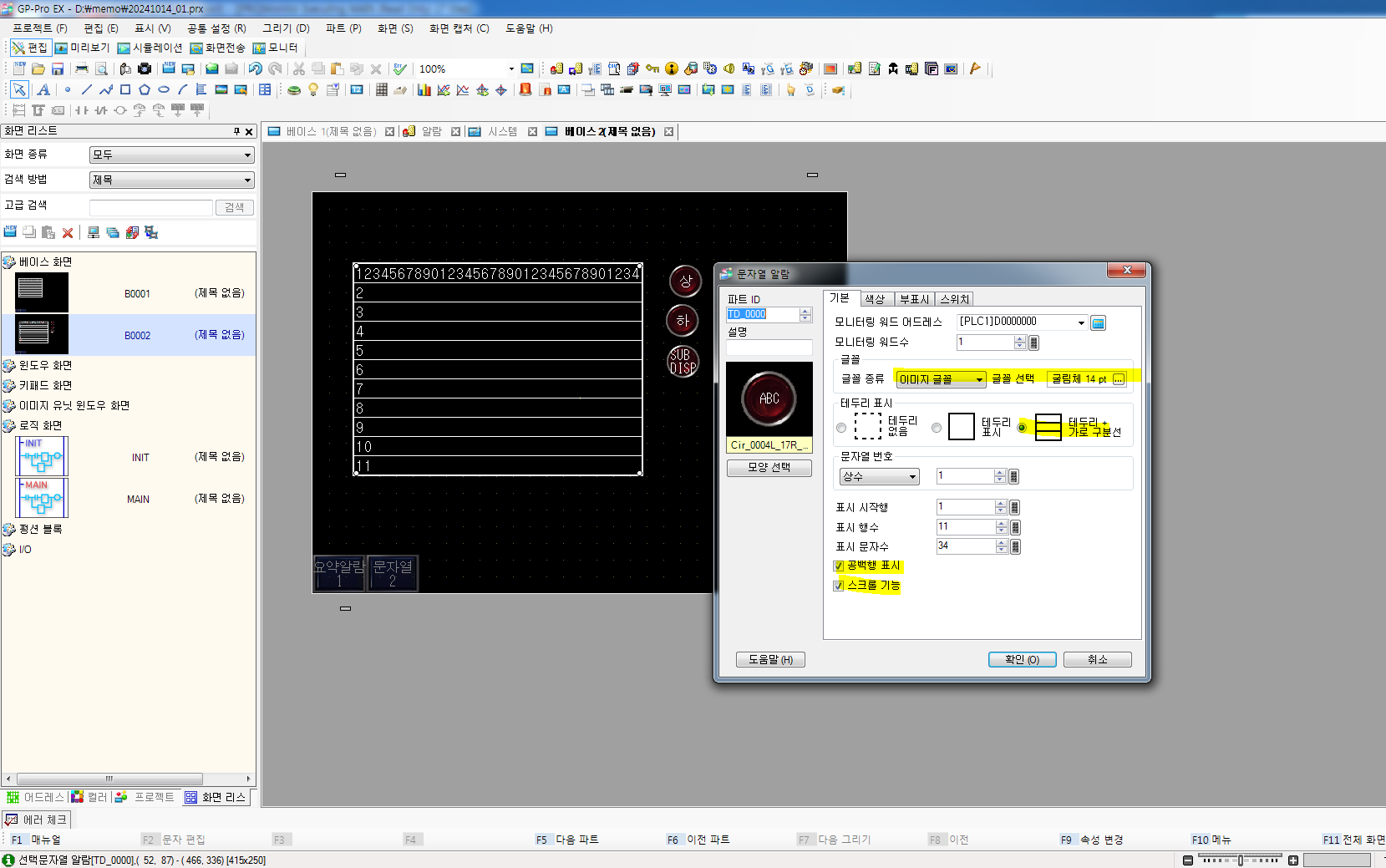1386x868 pixels.
Task: Select the 'no border' radio button
Action: (841, 428)
